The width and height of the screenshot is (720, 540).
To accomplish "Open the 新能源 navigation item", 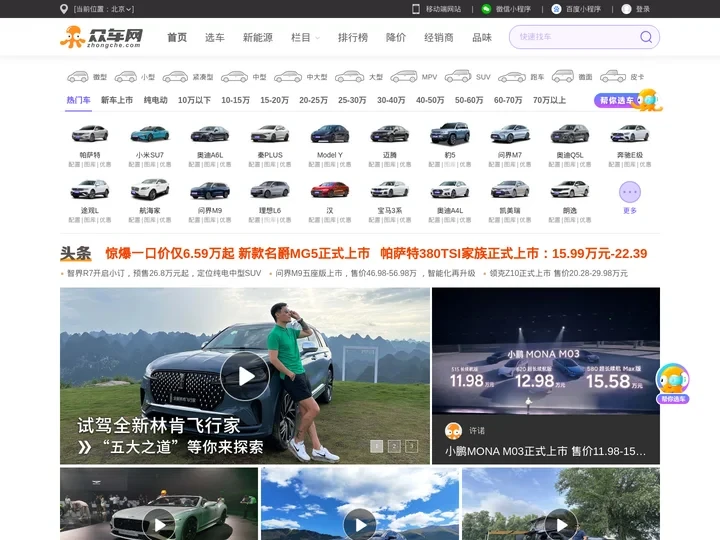I will 258,37.
